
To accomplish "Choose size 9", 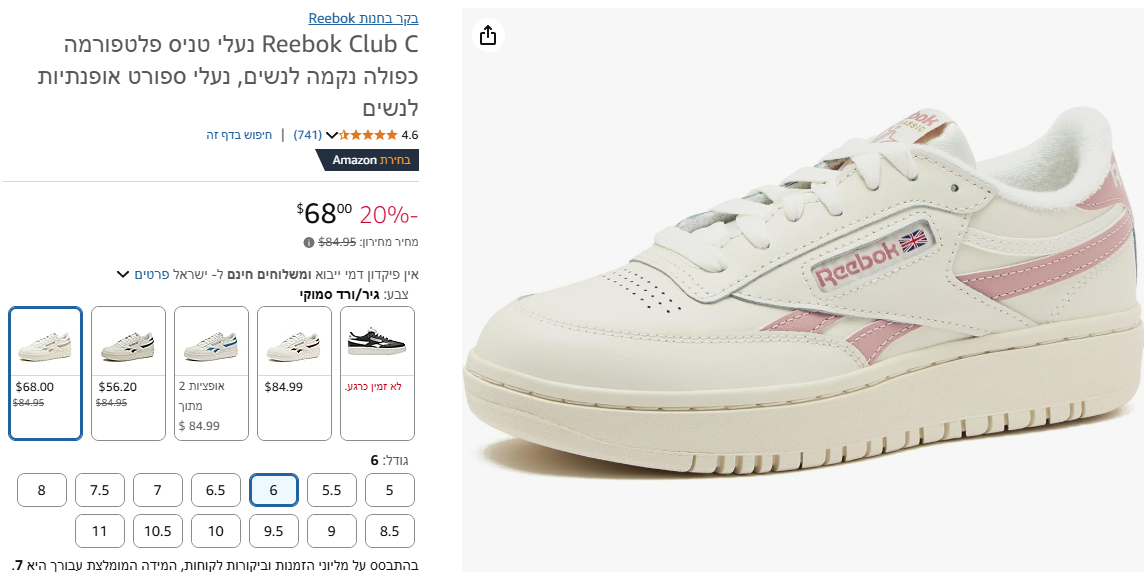I will pyautogui.click(x=332, y=531).
